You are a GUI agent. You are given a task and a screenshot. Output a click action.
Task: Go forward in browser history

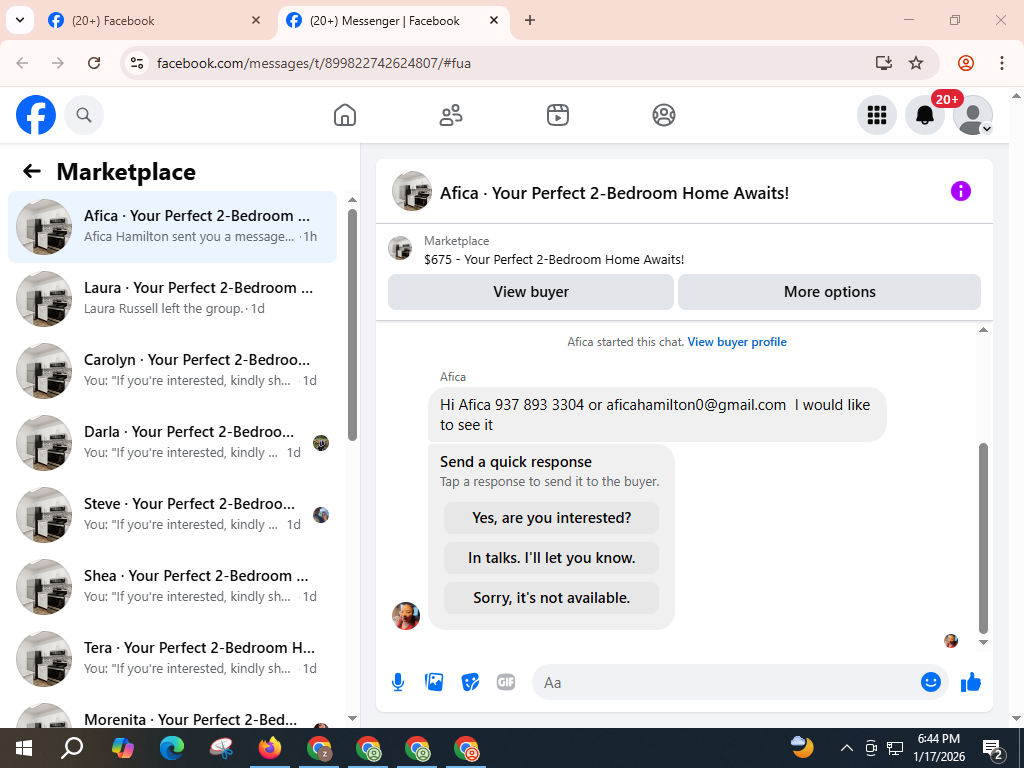[58, 63]
